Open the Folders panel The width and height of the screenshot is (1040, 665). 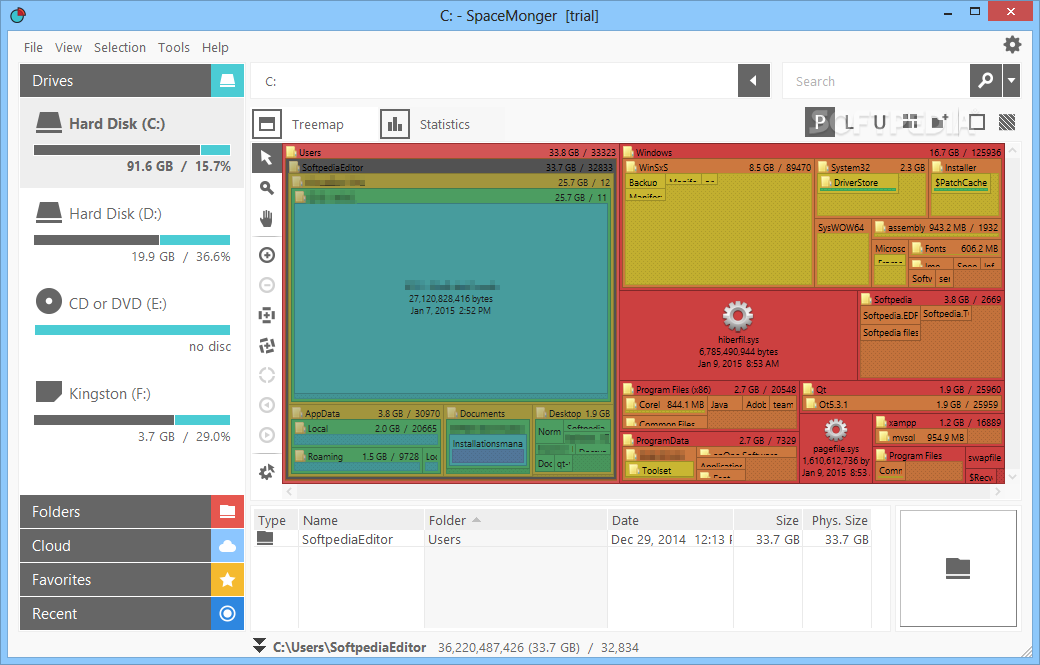[115, 512]
